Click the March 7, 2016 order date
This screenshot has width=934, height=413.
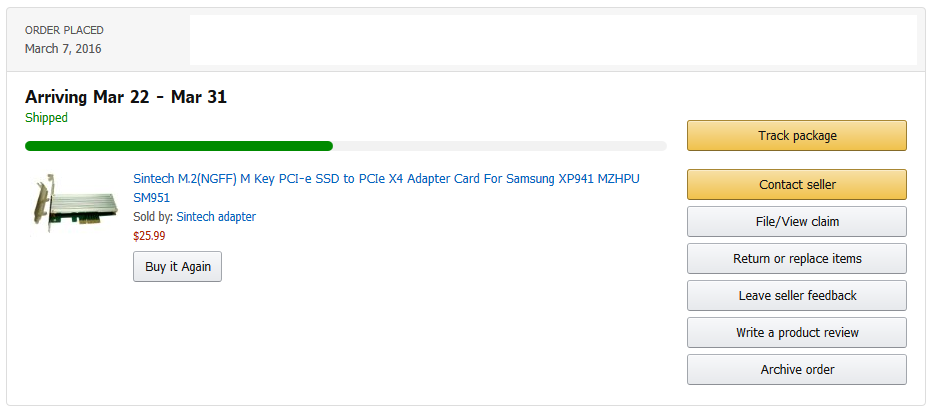click(x=63, y=49)
